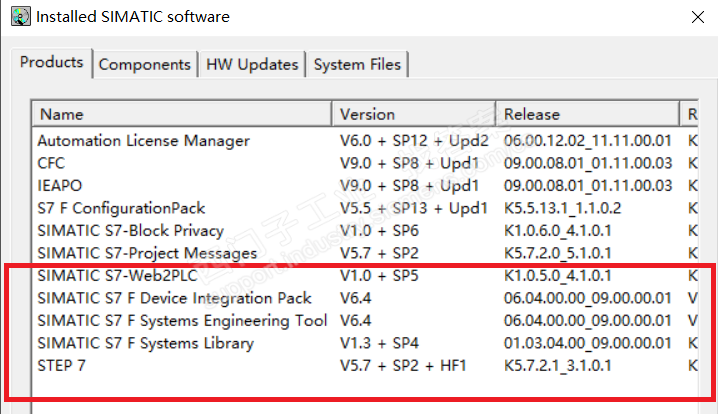This screenshot has width=718, height=414.
Task: Select the Automation License Manager row
Action: (144, 141)
